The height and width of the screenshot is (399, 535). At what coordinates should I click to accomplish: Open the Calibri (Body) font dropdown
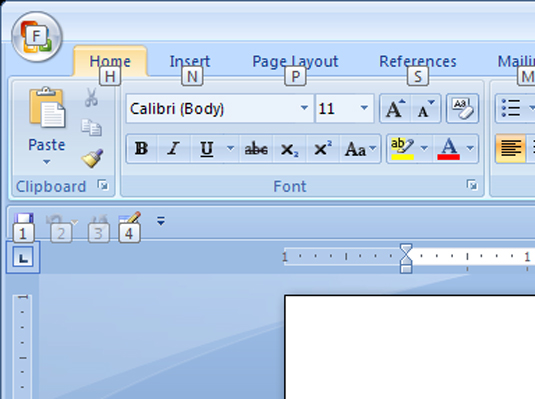[x=304, y=108]
